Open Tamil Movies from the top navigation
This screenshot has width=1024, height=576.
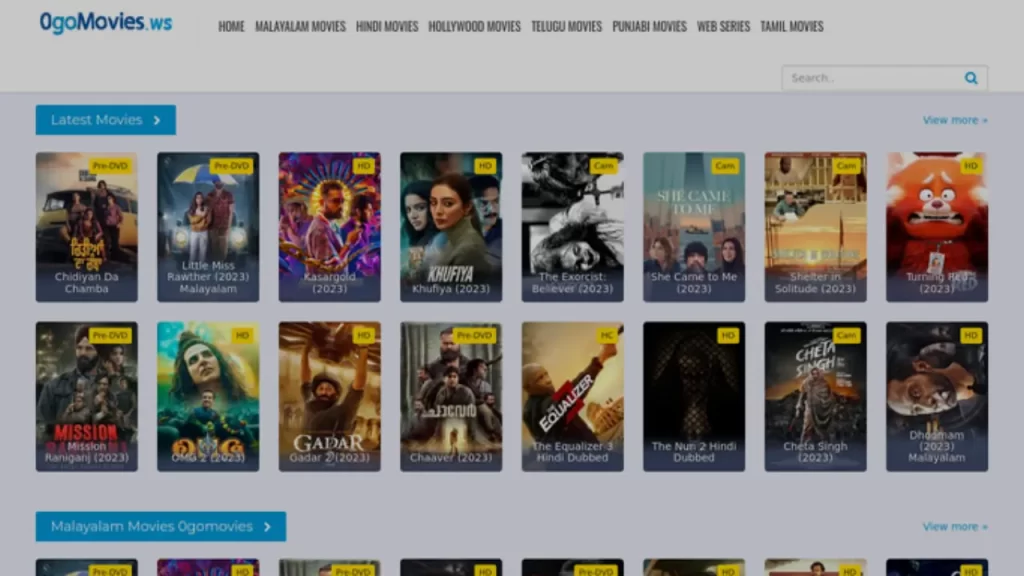[x=791, y=27]
